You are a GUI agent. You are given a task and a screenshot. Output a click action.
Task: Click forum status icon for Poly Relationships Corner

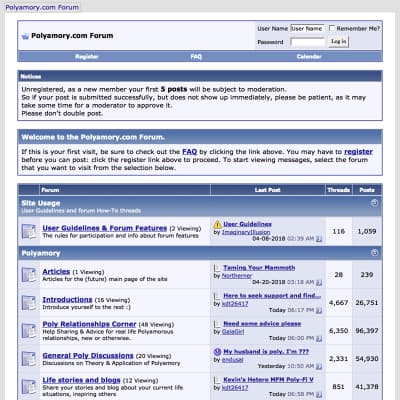[29, 331]
